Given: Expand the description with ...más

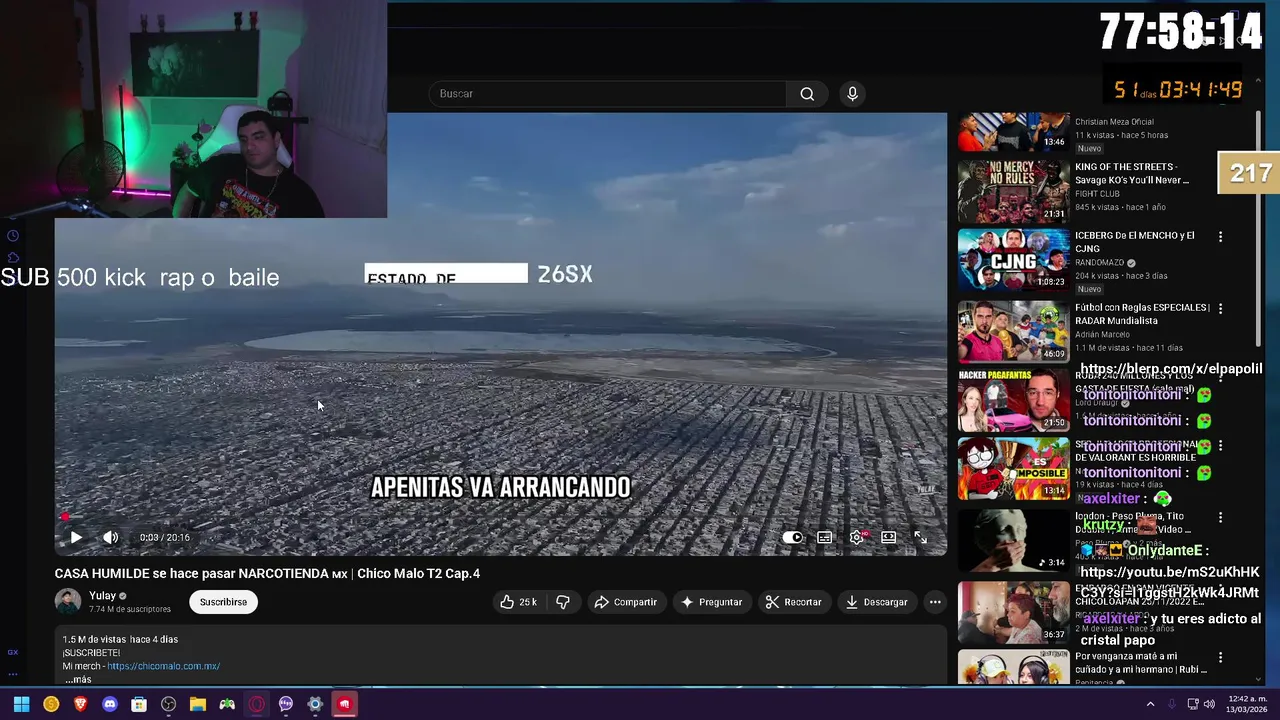Looking at the screenshot, I should (x=78, y=680).
